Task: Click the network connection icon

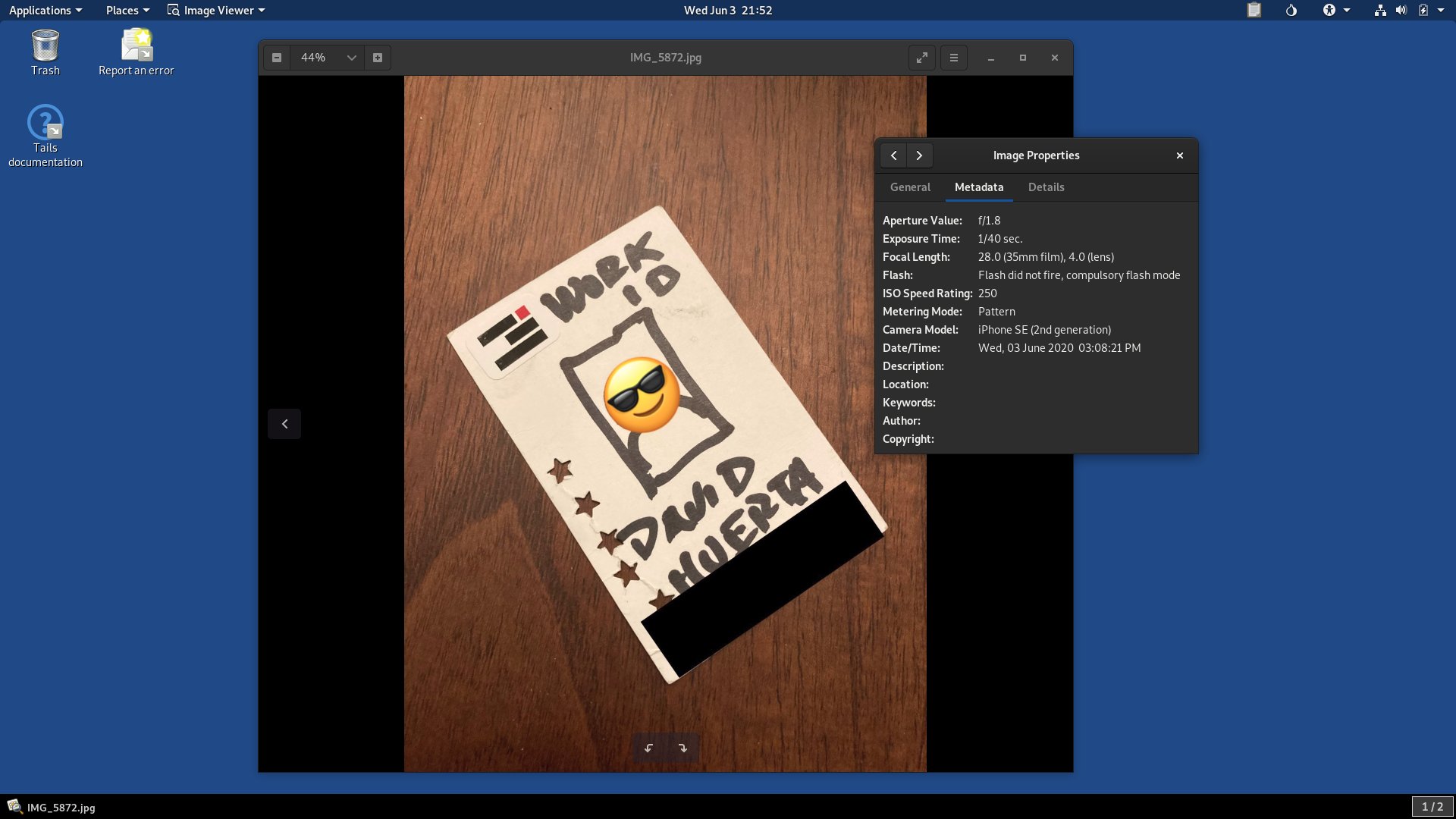Action: (x=1380, y=10)
